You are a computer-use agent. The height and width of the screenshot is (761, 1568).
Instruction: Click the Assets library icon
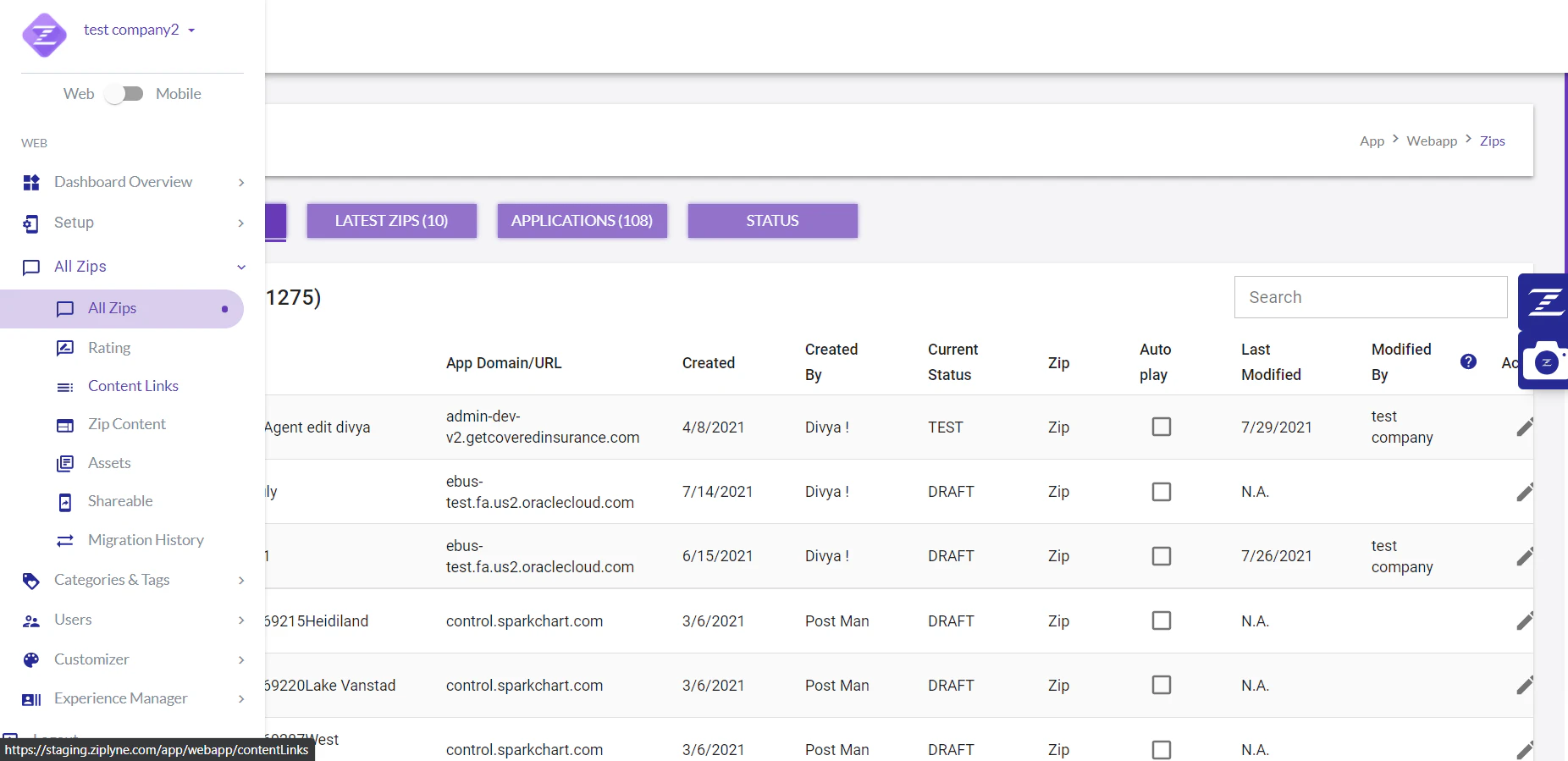click(x=65, y=463)
